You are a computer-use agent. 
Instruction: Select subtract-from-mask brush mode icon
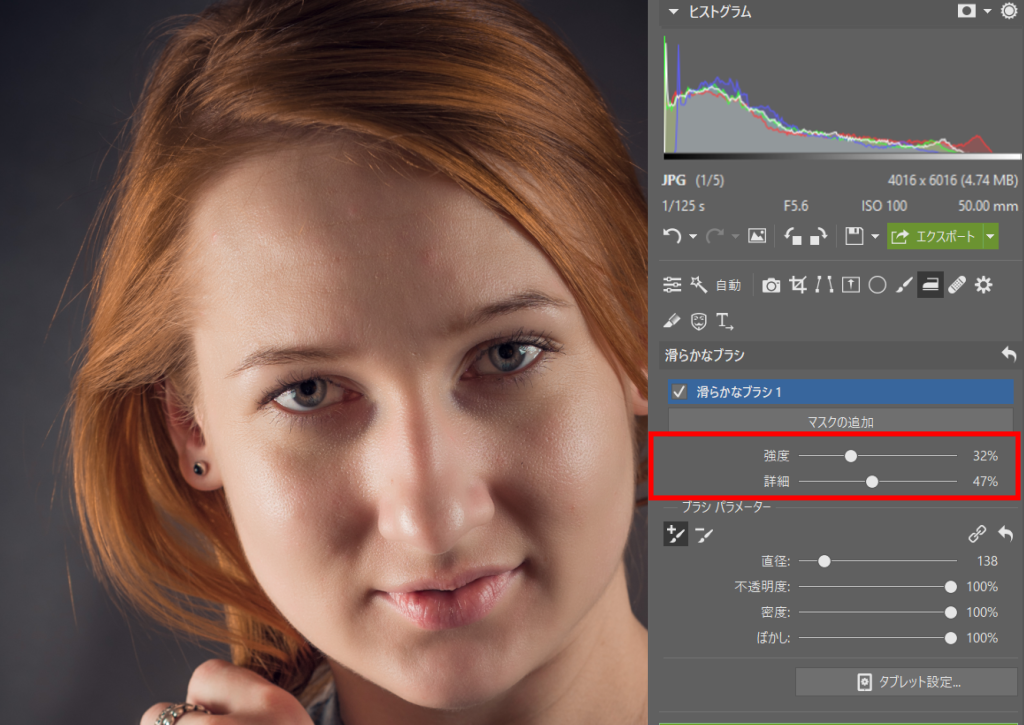(705, 535)
